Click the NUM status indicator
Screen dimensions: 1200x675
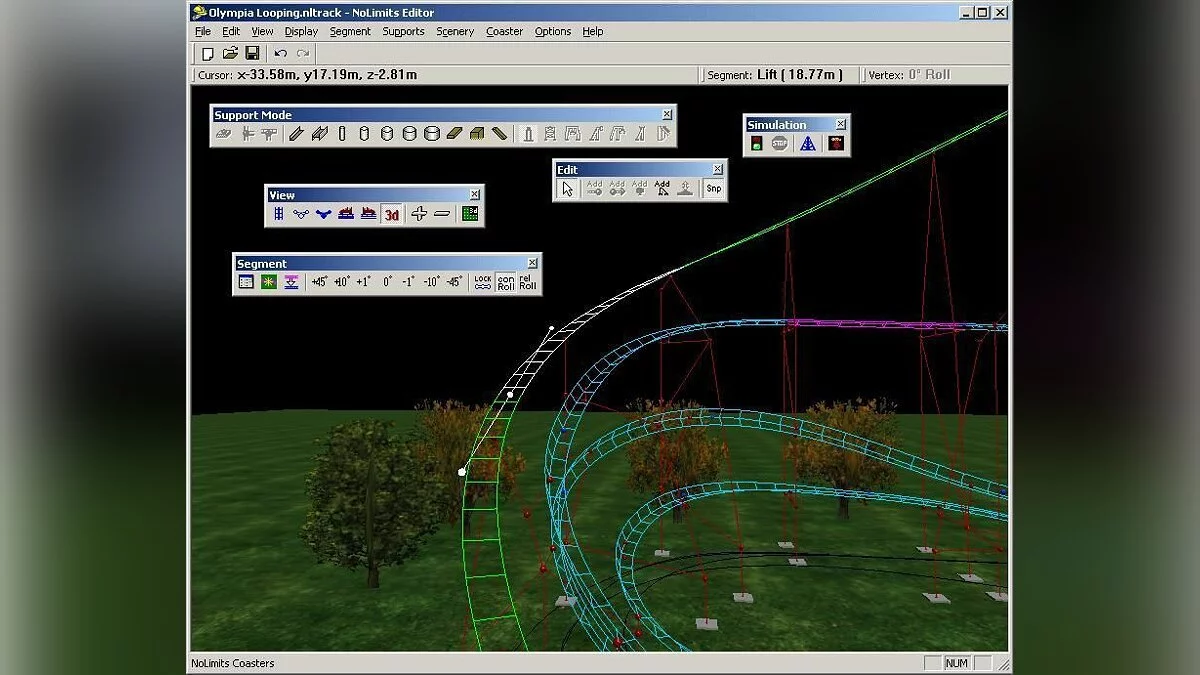(957, 663)
